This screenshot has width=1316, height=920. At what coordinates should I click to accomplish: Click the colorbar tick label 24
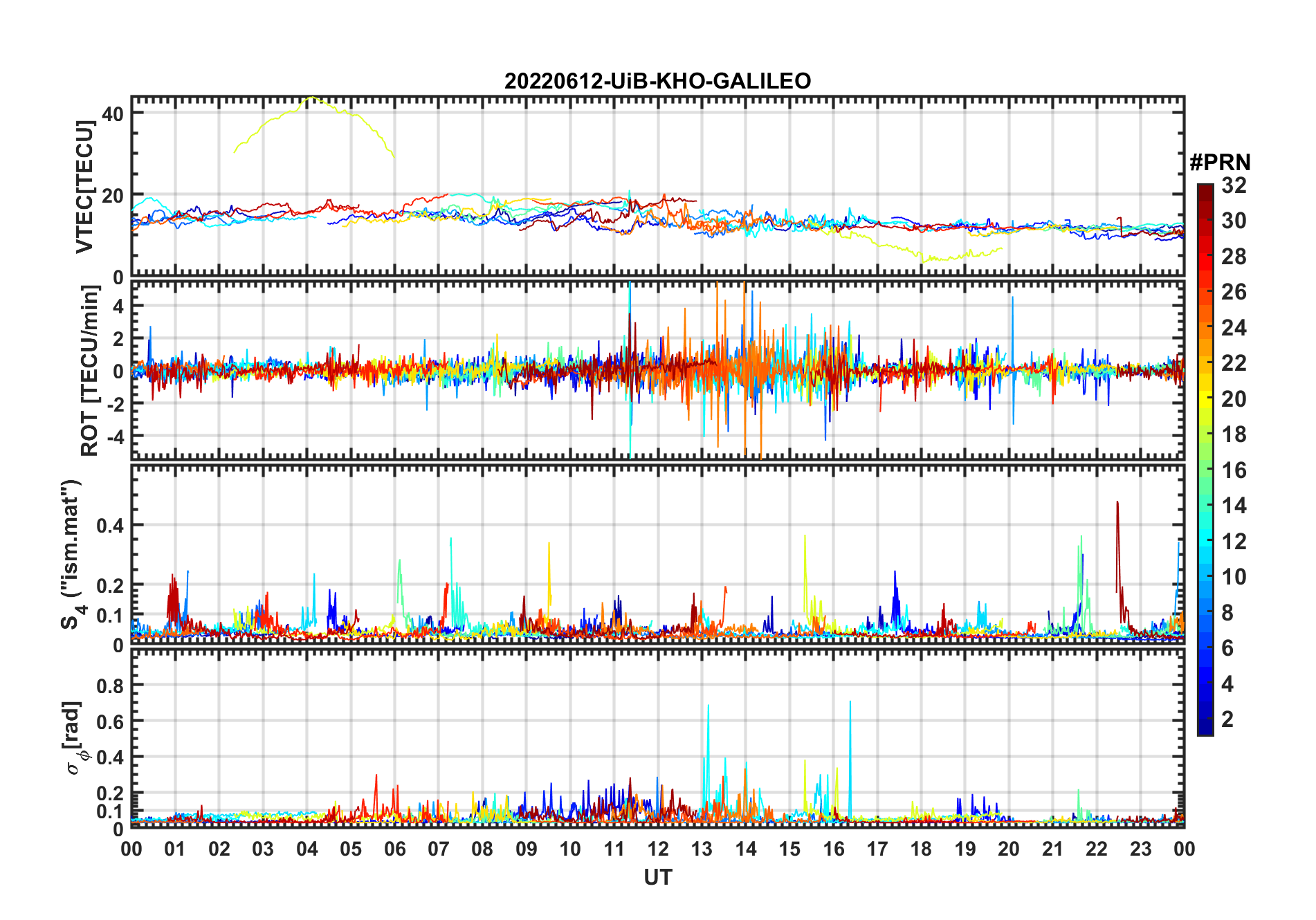coord(1234,327)
